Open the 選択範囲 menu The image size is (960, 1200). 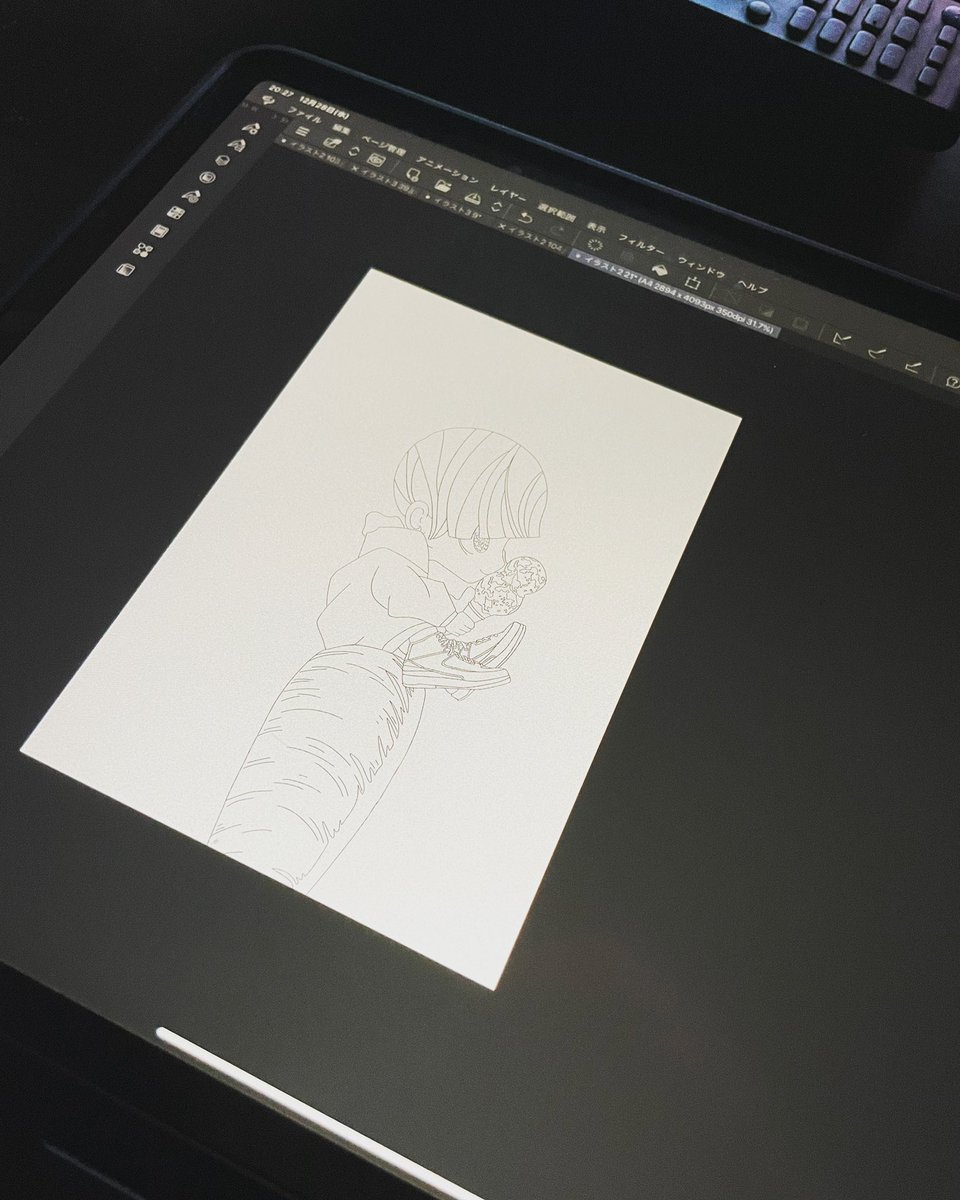click(x=557, y=213)
